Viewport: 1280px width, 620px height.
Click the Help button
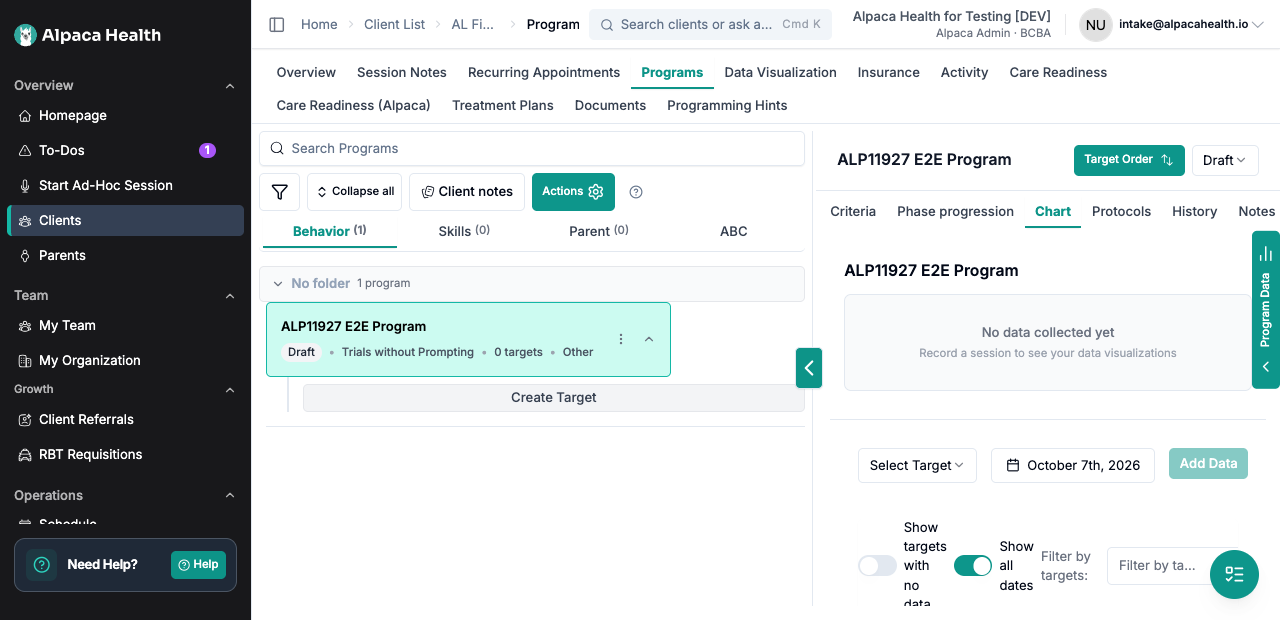click(198, 564)
